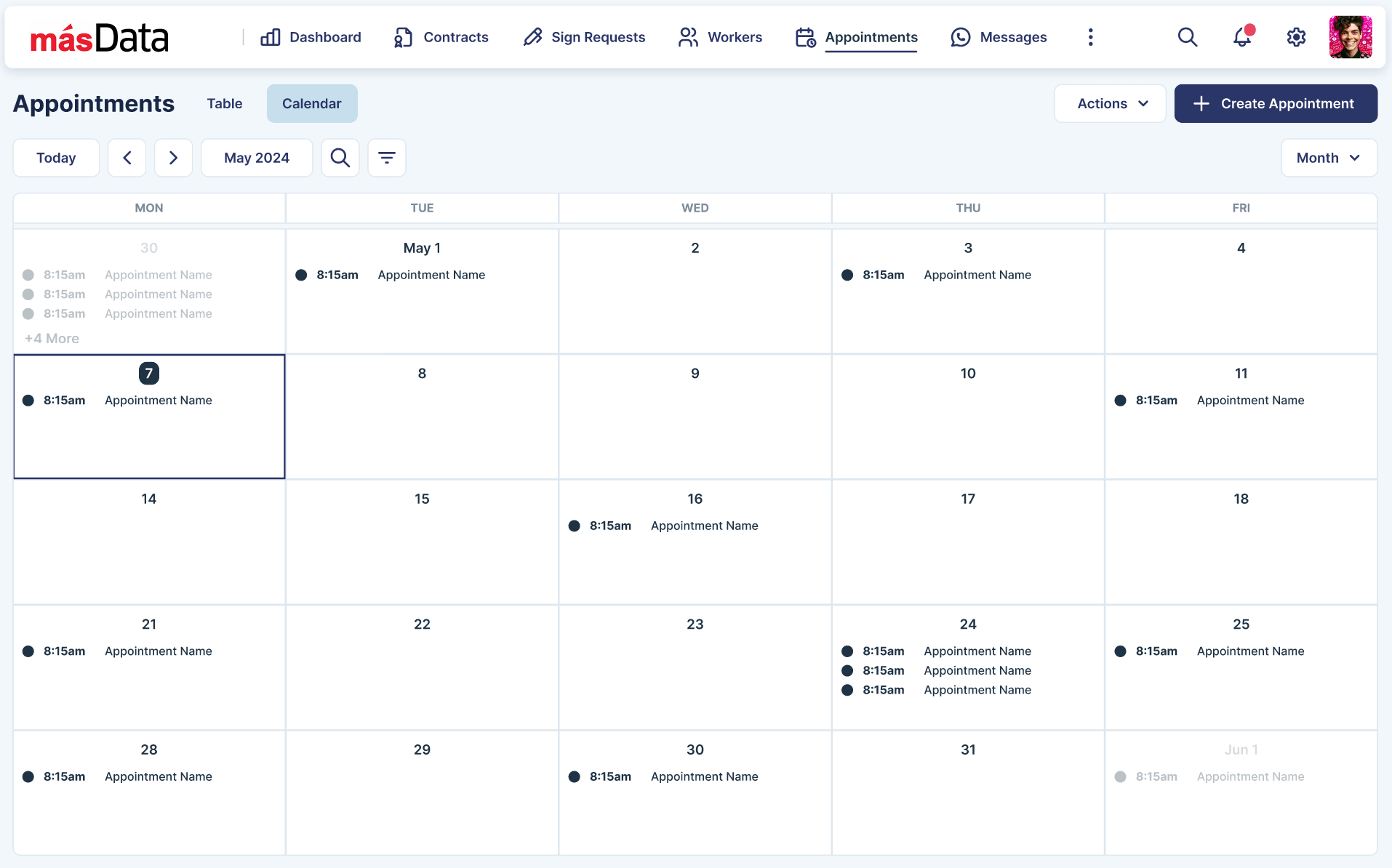The width and height of the screenshot is (1392, 868).
Task: Click the Today button
Action: [56, 158]
